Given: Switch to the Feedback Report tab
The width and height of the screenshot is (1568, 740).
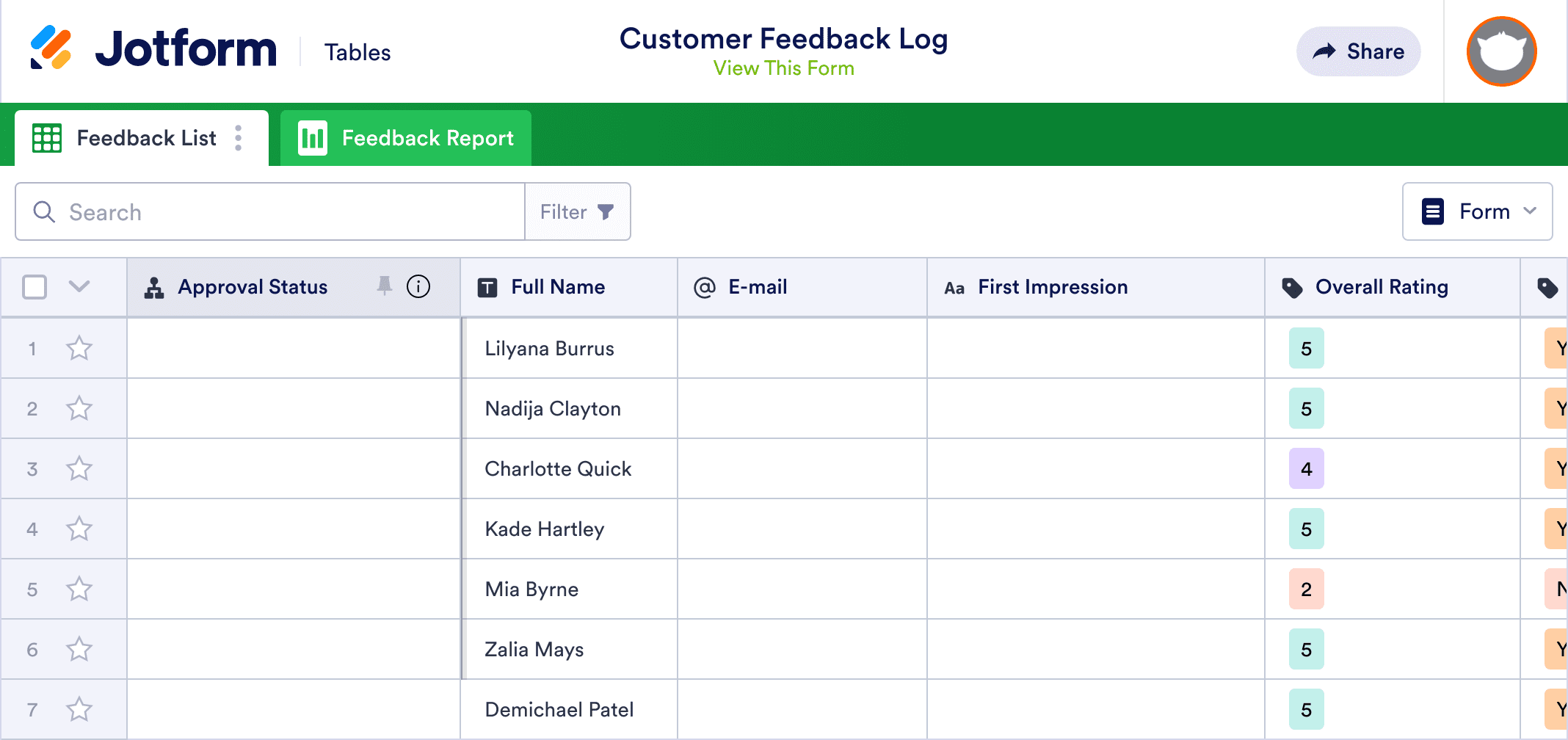Looking at the screenshot, I should point(406,138).
